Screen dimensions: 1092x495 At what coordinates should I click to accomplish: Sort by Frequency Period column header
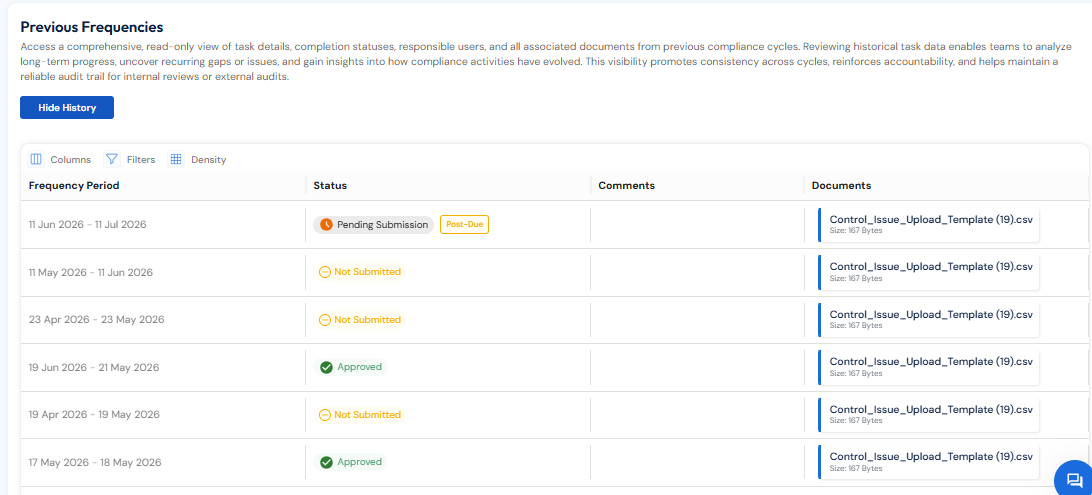tap(74, 186)
